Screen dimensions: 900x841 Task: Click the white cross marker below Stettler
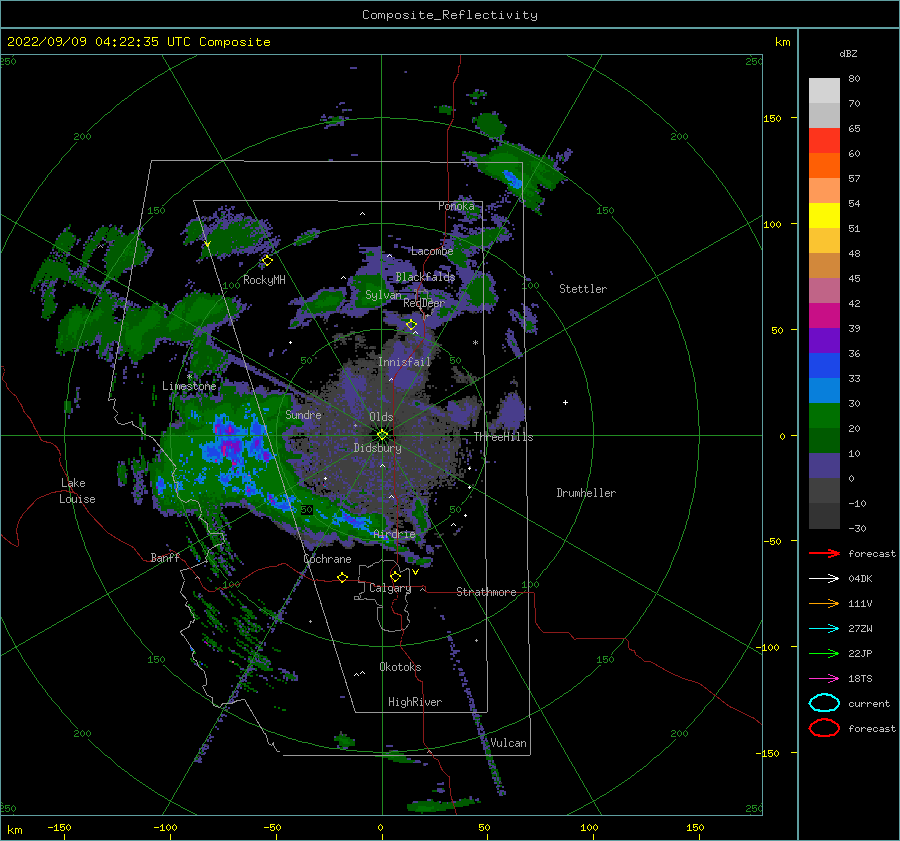[565, 402]
